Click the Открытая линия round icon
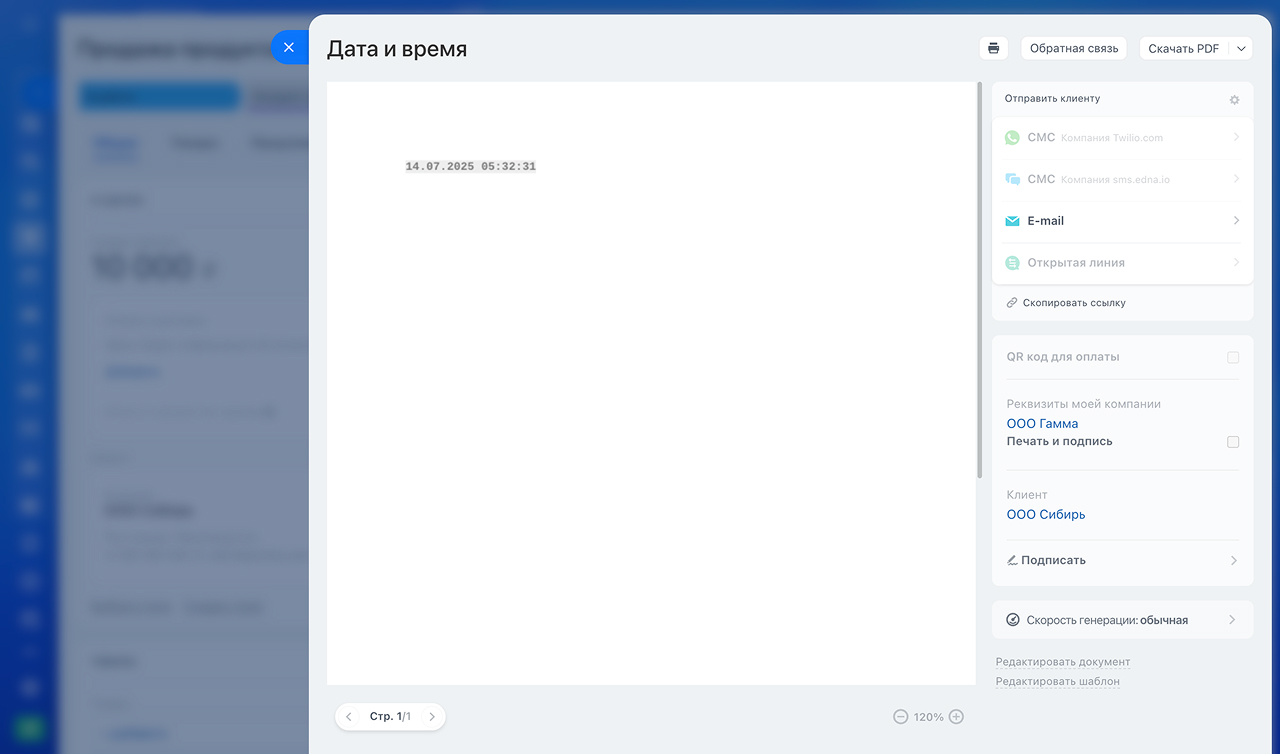 1012,263
